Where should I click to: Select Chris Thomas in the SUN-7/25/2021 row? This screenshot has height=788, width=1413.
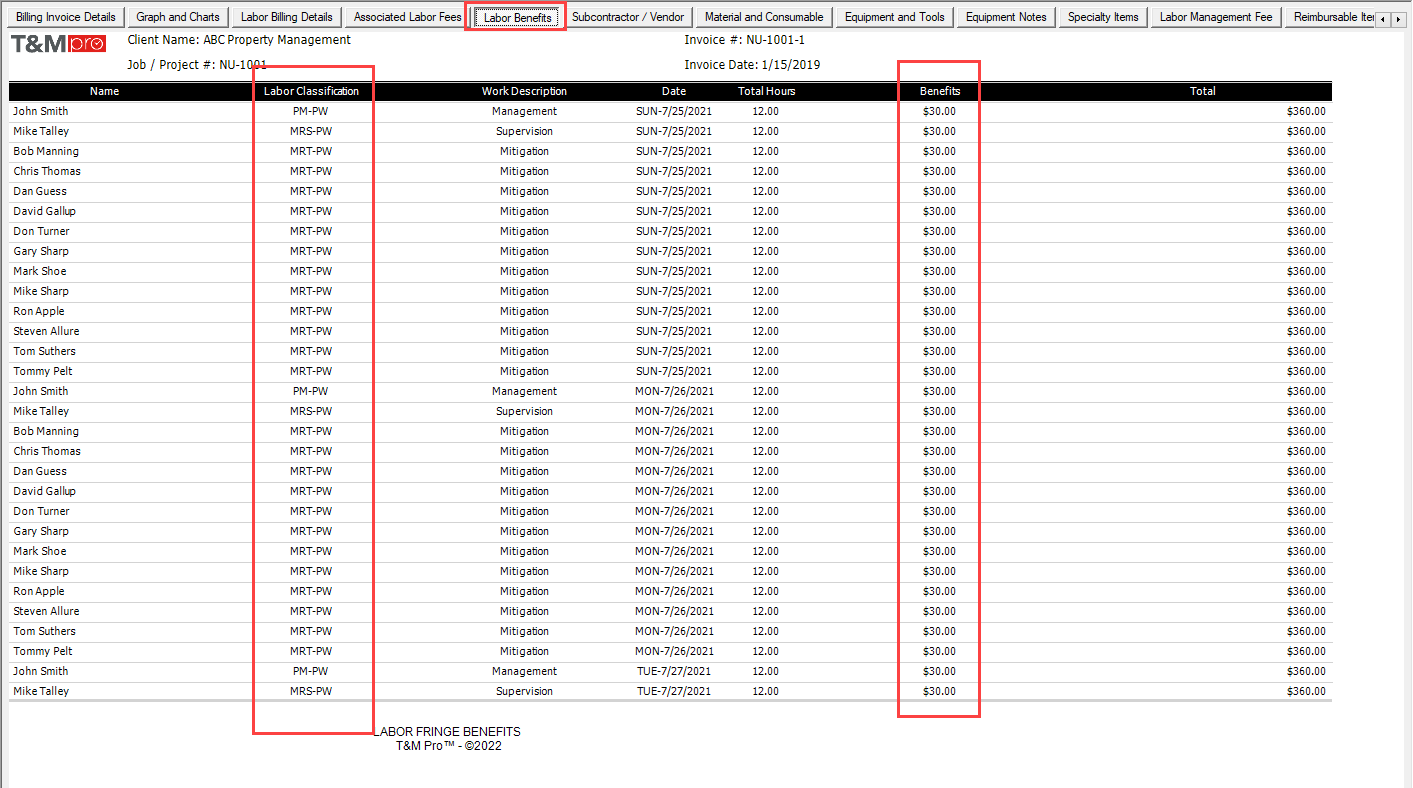pyautogui.click(x=47, y=171)
